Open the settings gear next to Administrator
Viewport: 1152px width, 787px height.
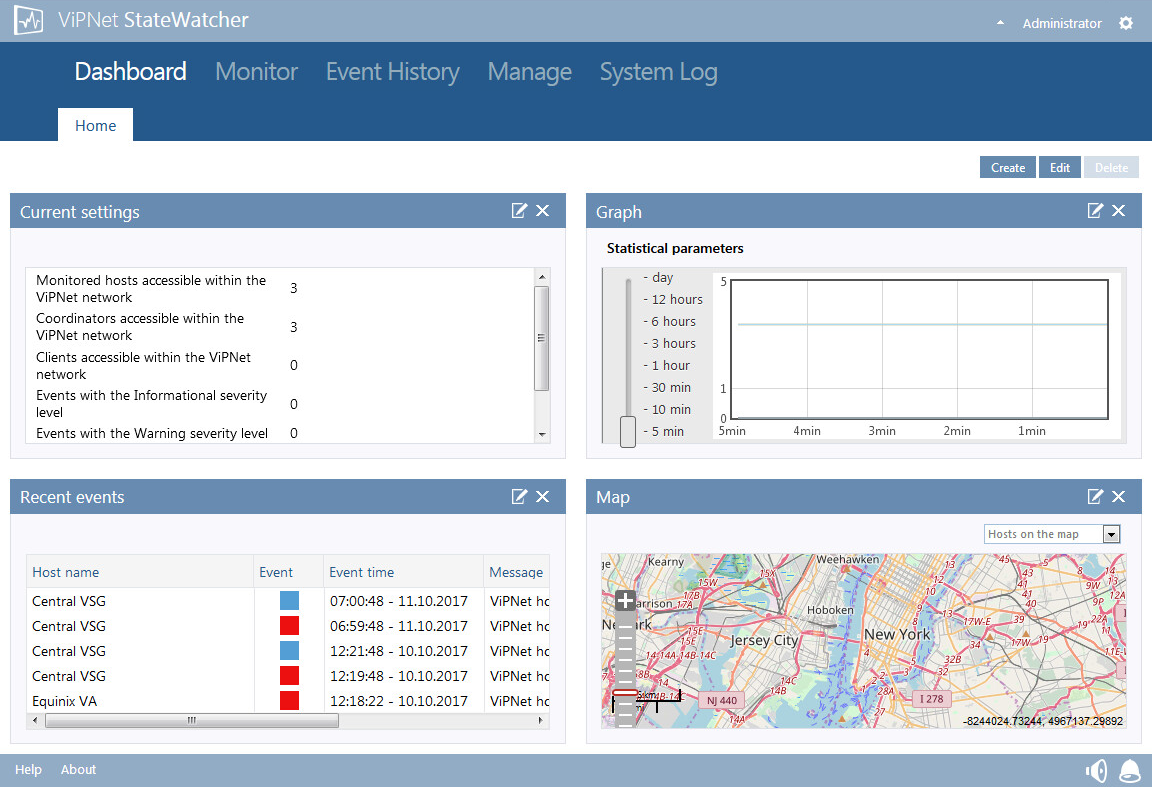point(1126,24)
